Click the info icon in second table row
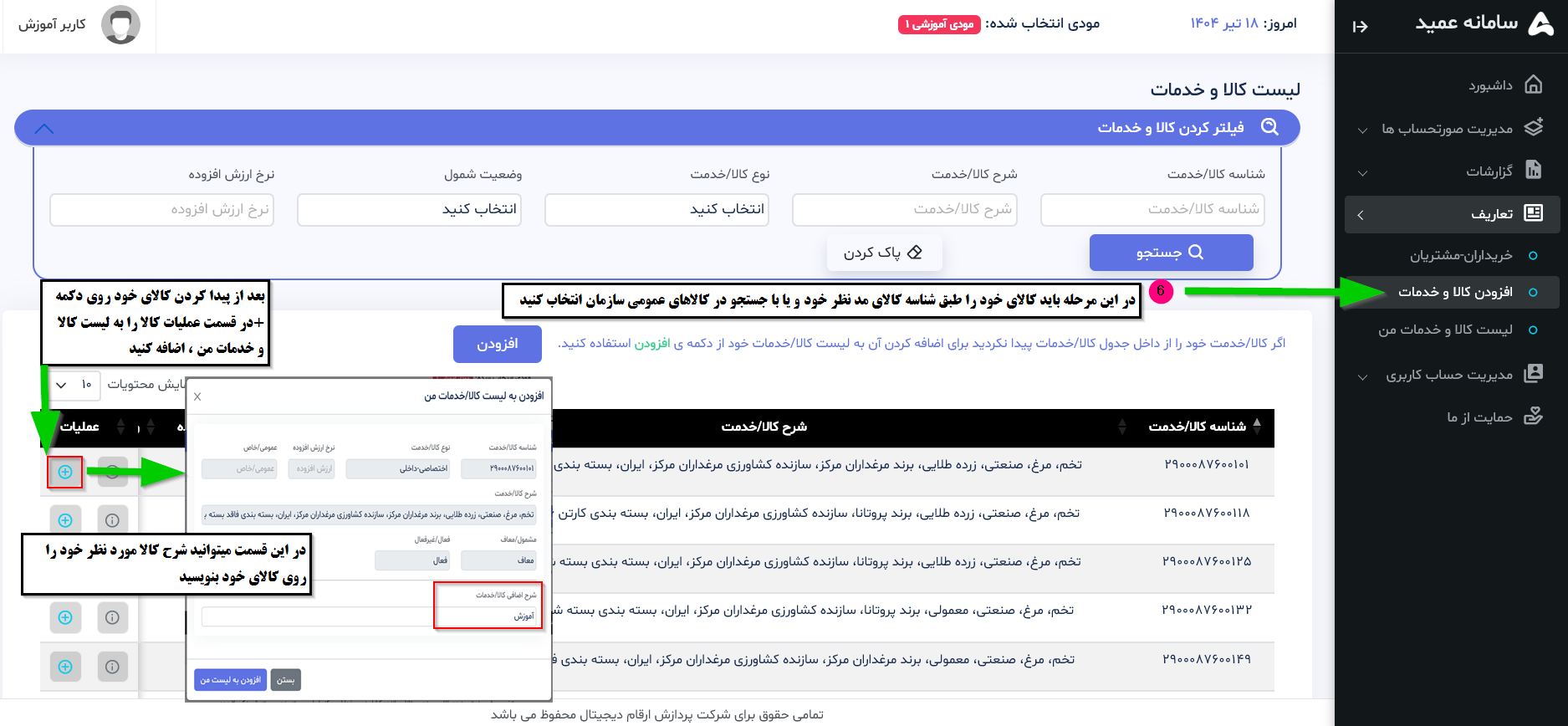Screen dimensions: 1568x726 (x=112, y=520)
